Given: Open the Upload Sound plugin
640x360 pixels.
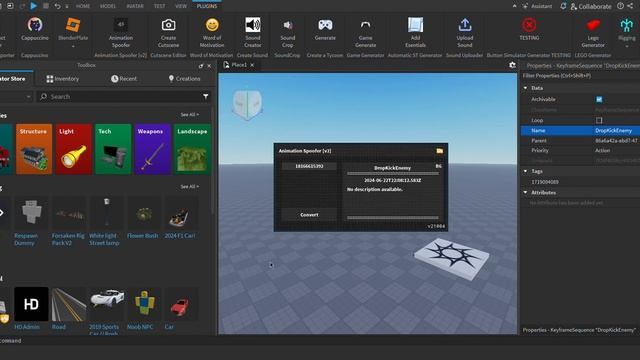Looking at the screenshot, I should click(464, 32).
